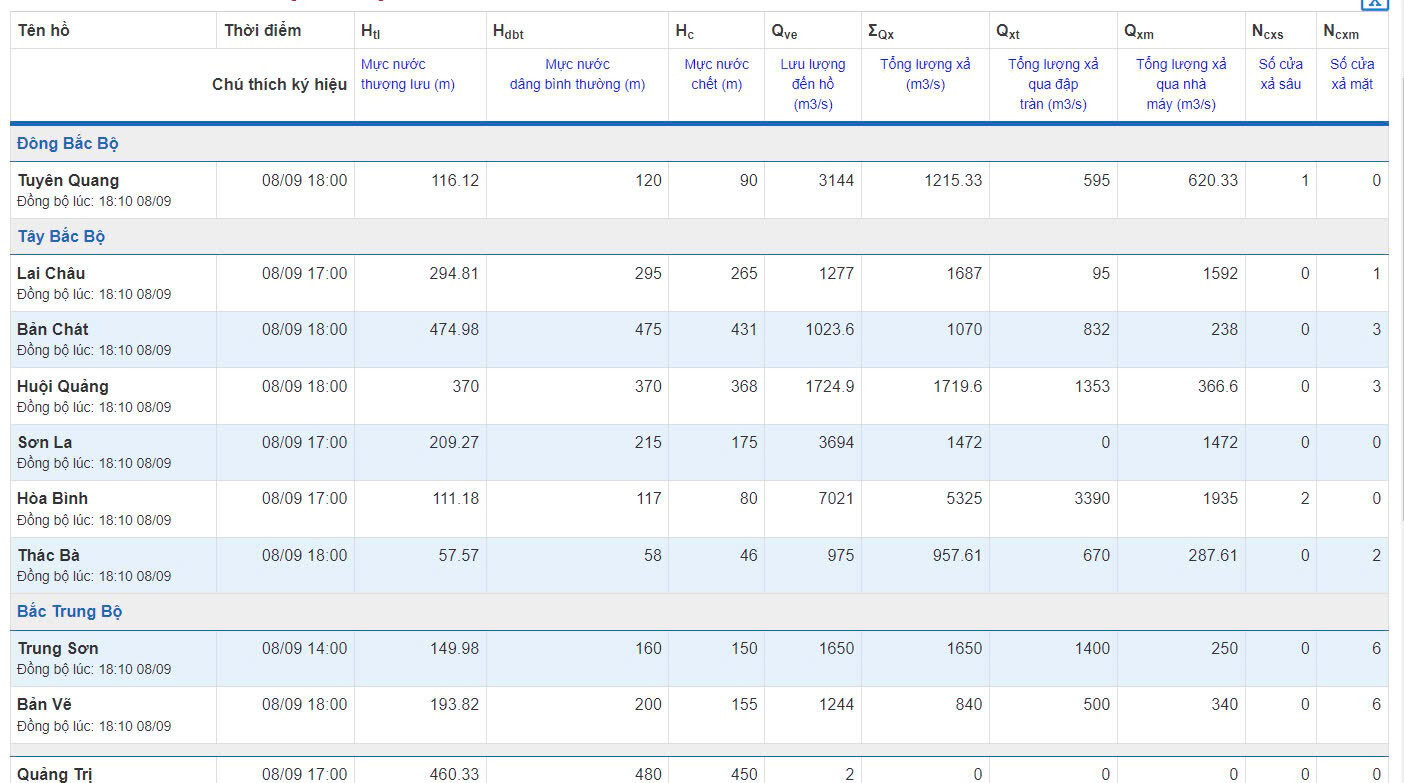The width and height of the screenshot is (1404, 783).
Task: Click the Qve column header
Action: pos(784,32)
